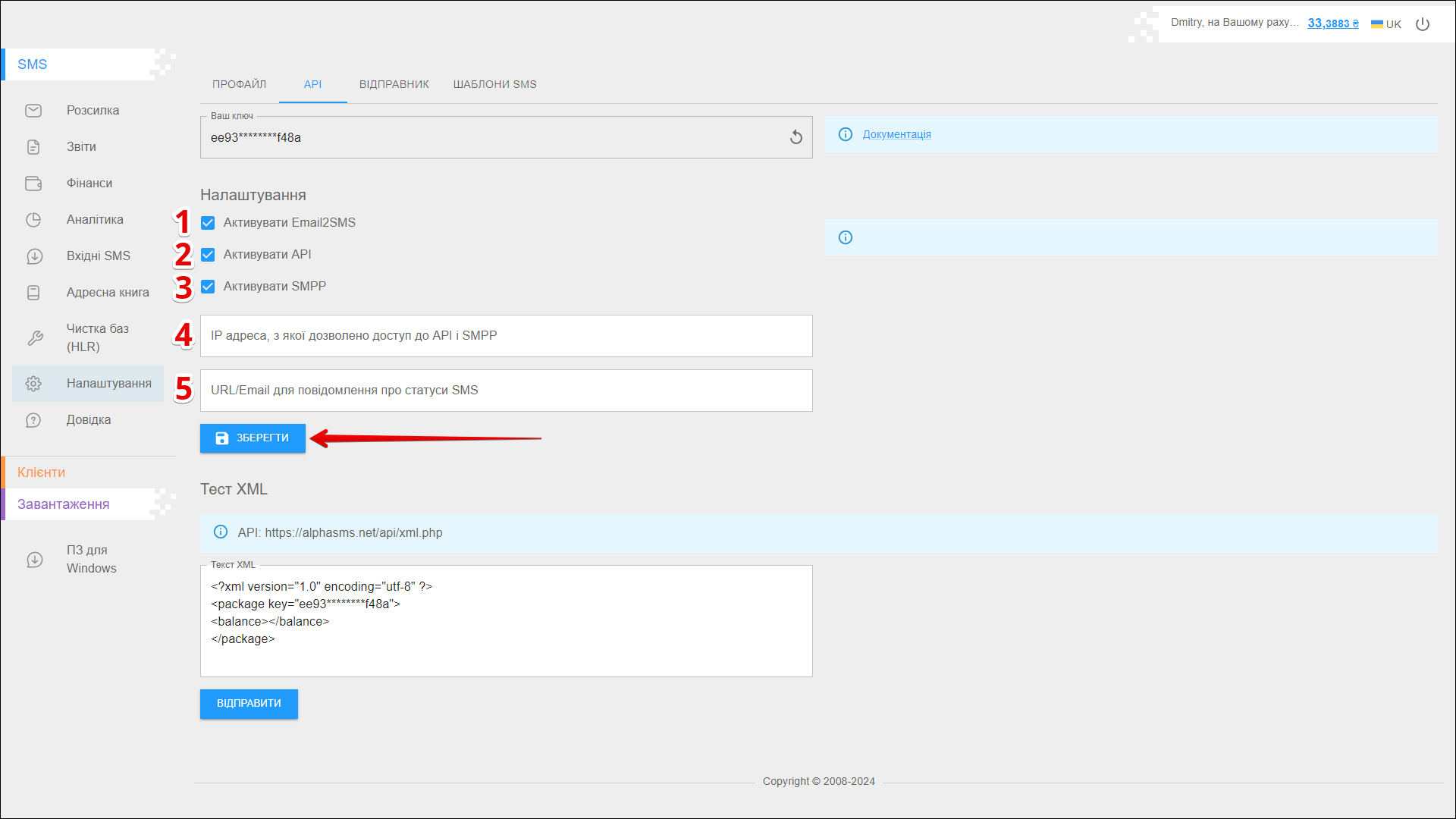
Task: Click the regenerate API key icon
Action: click(795, 137)
